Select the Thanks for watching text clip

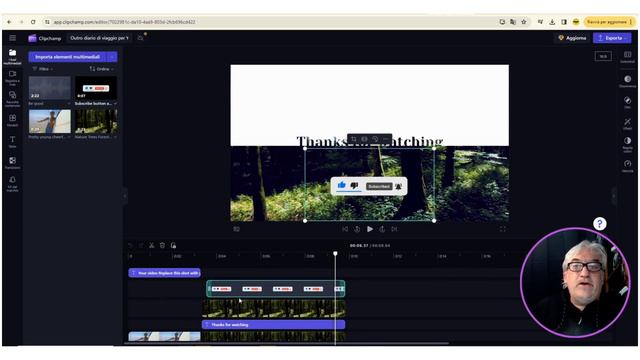pos(273,324)
